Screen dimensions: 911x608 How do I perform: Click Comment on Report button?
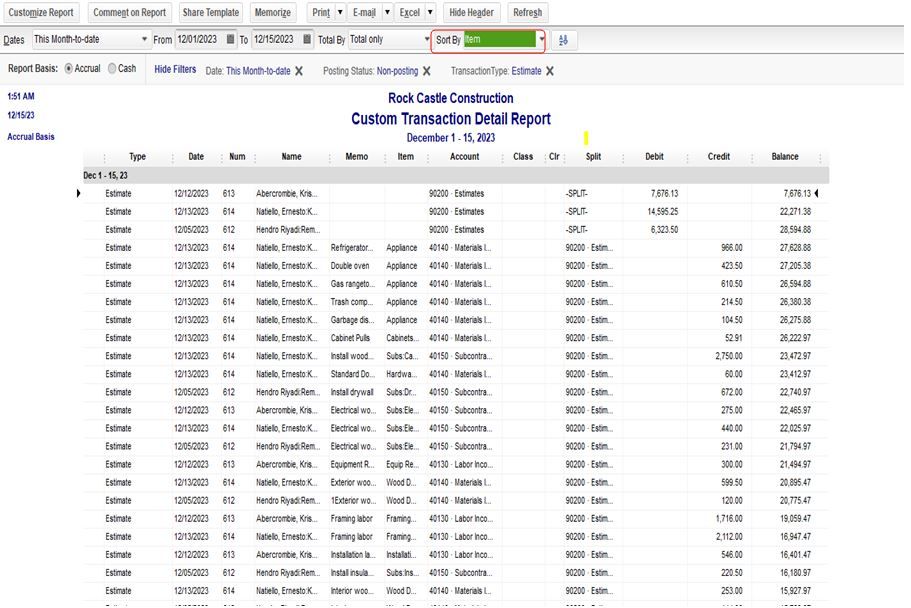click(129, 12)
